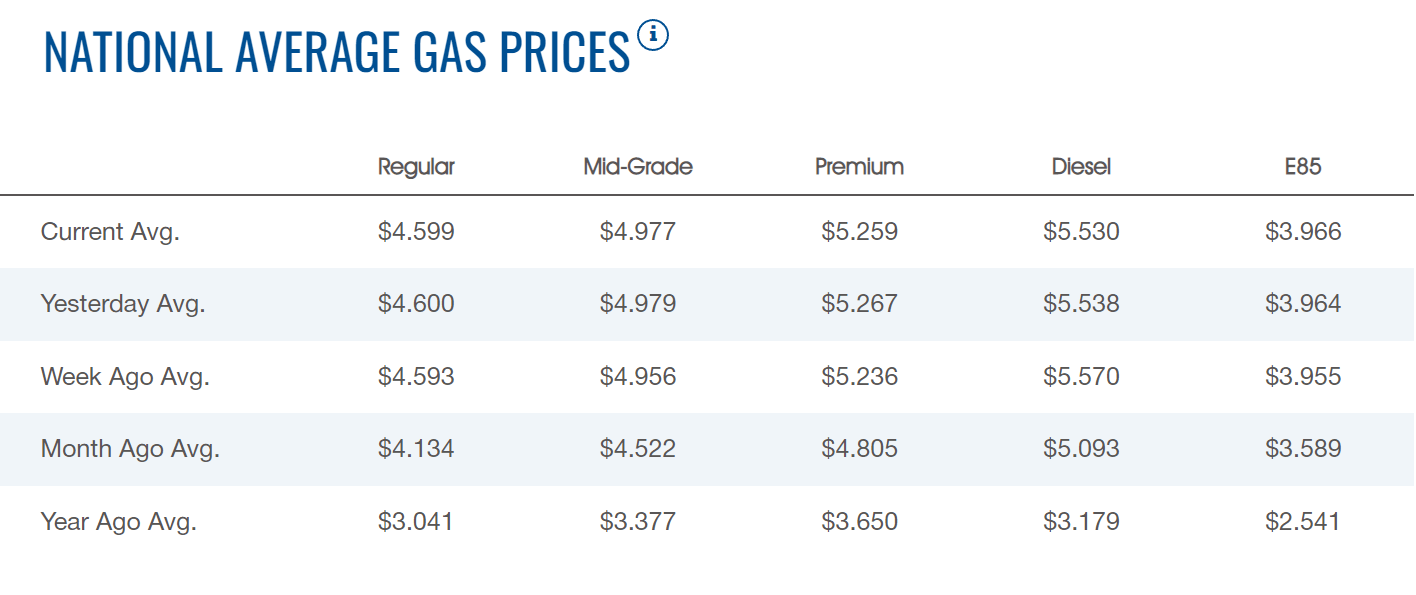The height and width of the screenshot is (595, 1416).
Task: Click the current Regular price $4.599
Action: (416, 232)
